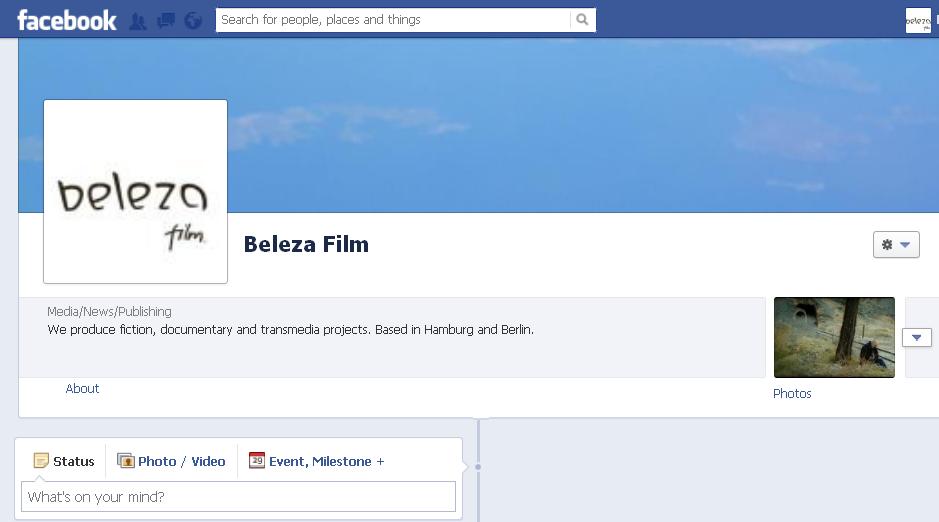Click the search magnifier button
The height and width of the screenshot is (522, 939).
tap(582, 20)
